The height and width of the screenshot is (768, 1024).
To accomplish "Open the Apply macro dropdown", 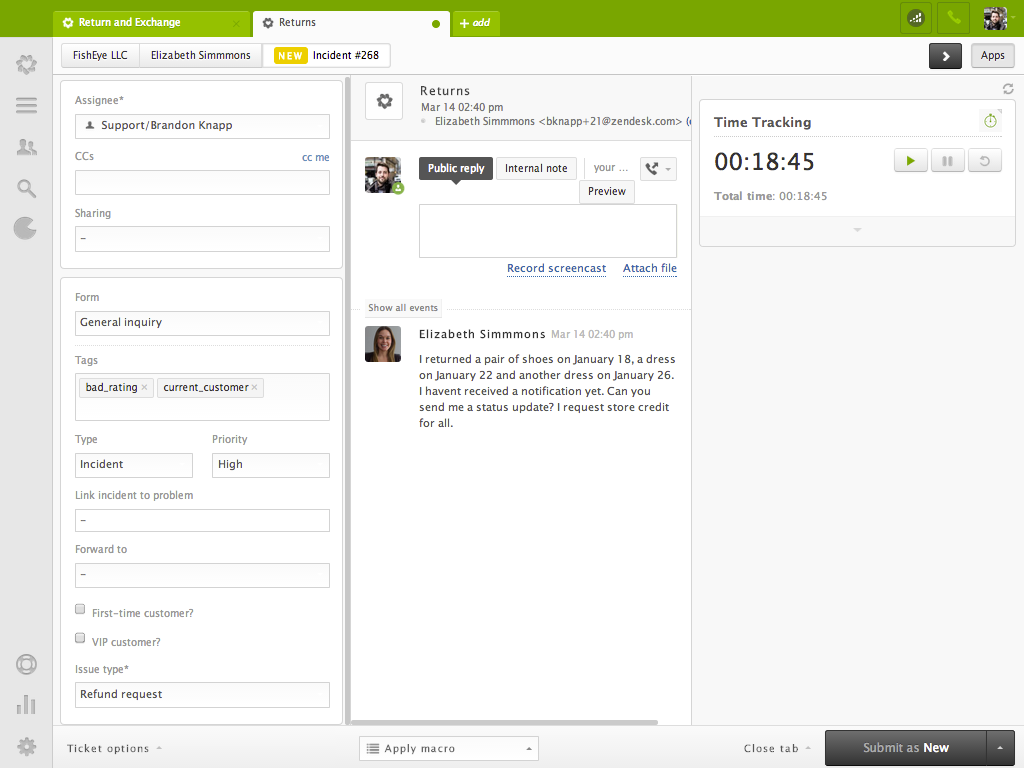I will [x=448, y=747].
